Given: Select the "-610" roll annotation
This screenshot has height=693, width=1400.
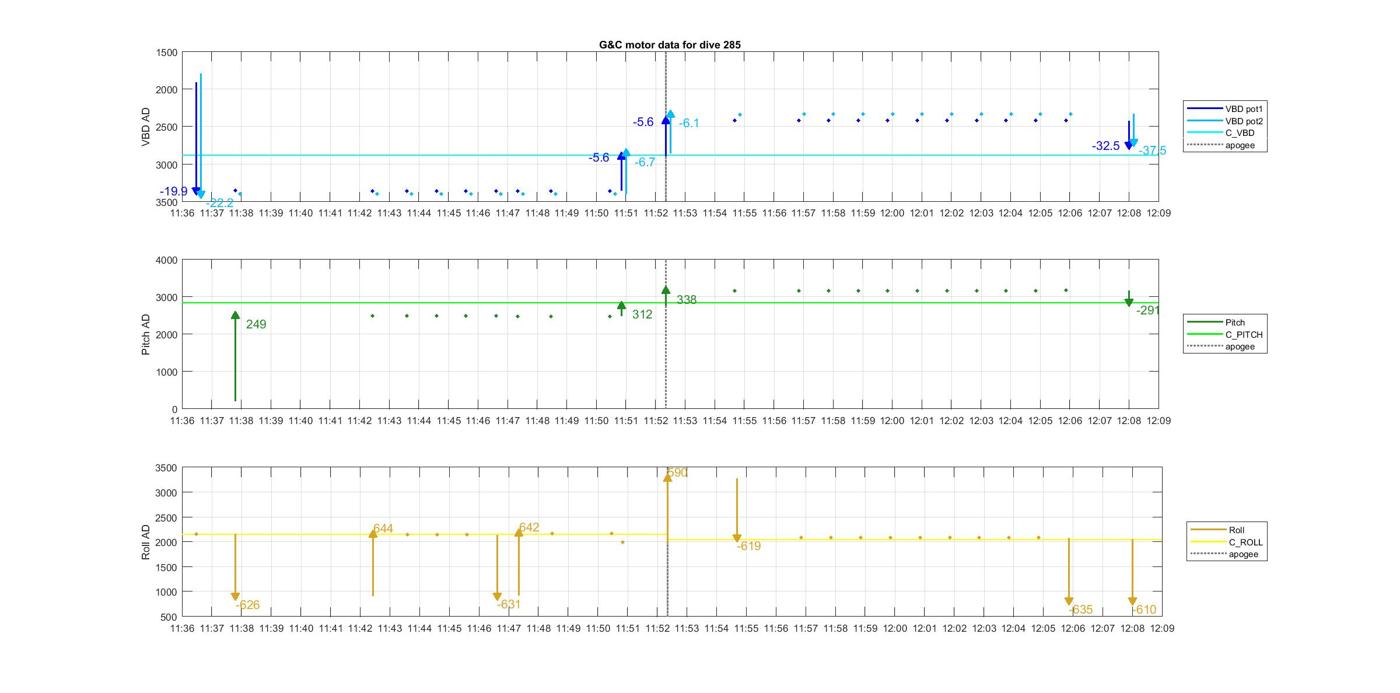Looking at the screenshot, I should coord(1145,610).
